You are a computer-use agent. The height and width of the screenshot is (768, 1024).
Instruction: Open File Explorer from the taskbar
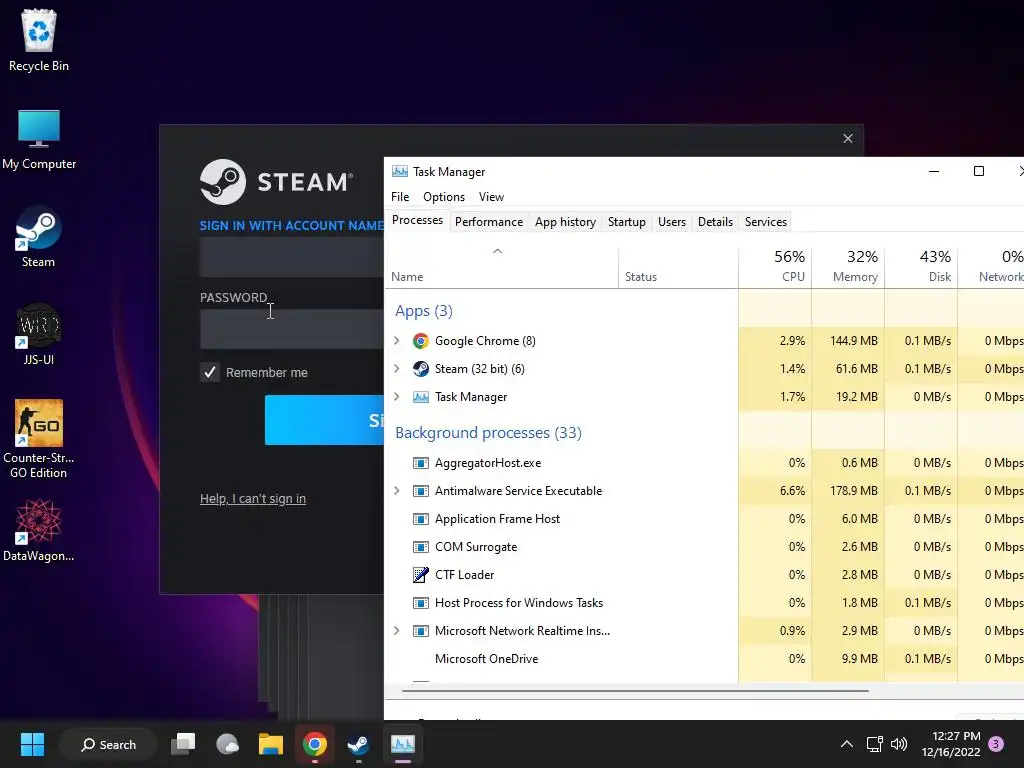click(x=270, y=744)
